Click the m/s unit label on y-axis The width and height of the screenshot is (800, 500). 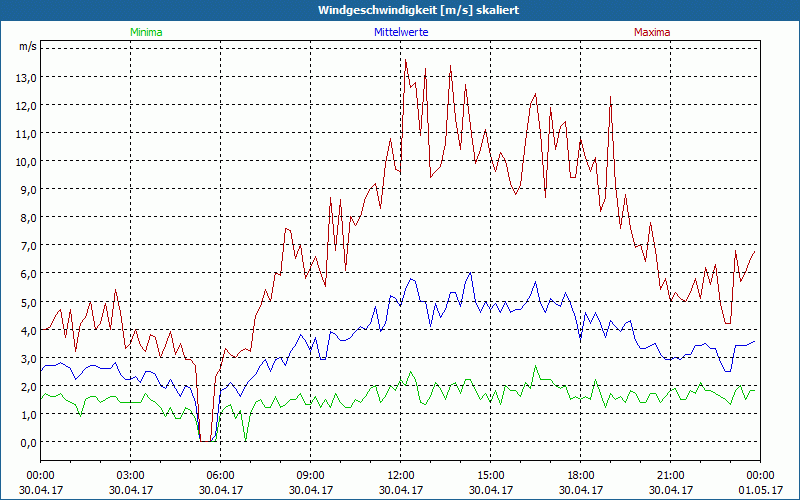coord(27,47)
